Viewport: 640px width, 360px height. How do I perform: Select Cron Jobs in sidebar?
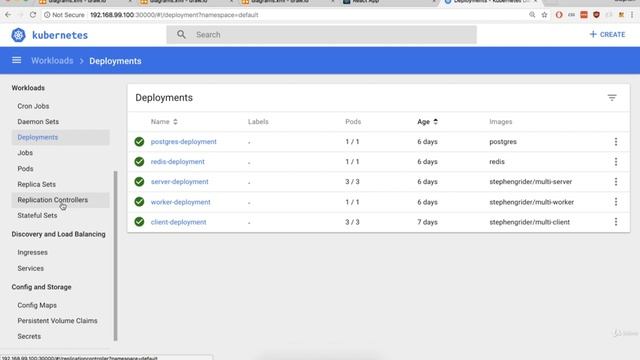[33, 106]
